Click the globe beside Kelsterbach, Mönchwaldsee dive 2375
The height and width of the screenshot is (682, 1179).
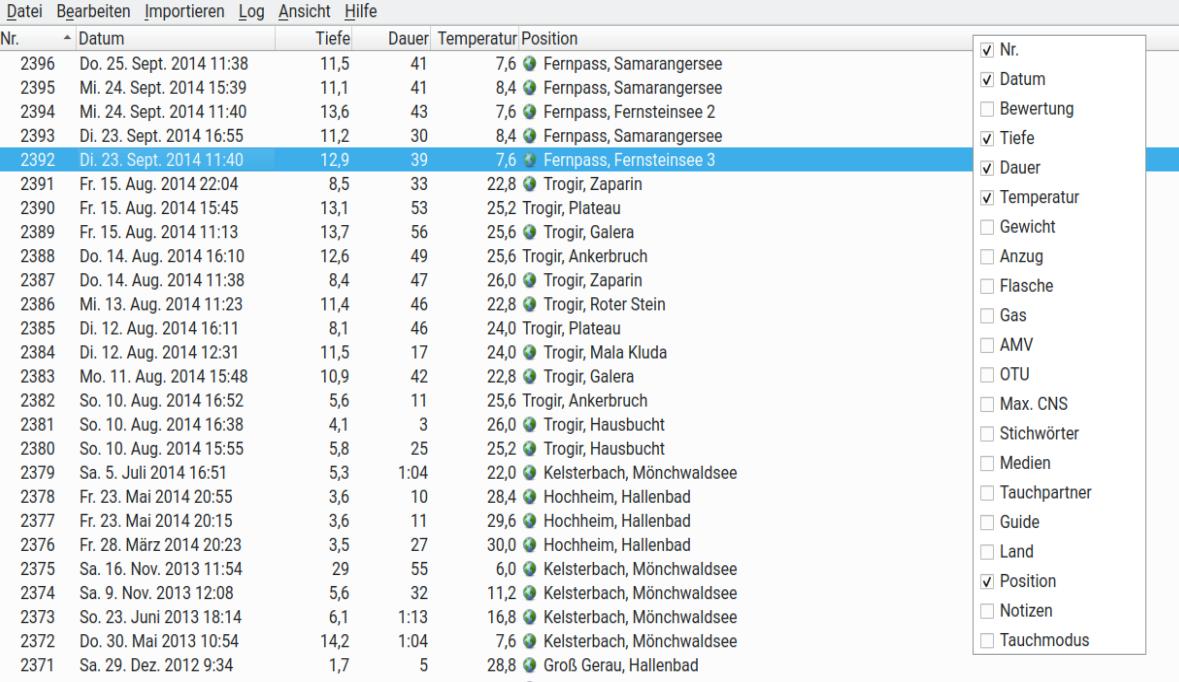[x=527, y=570]
